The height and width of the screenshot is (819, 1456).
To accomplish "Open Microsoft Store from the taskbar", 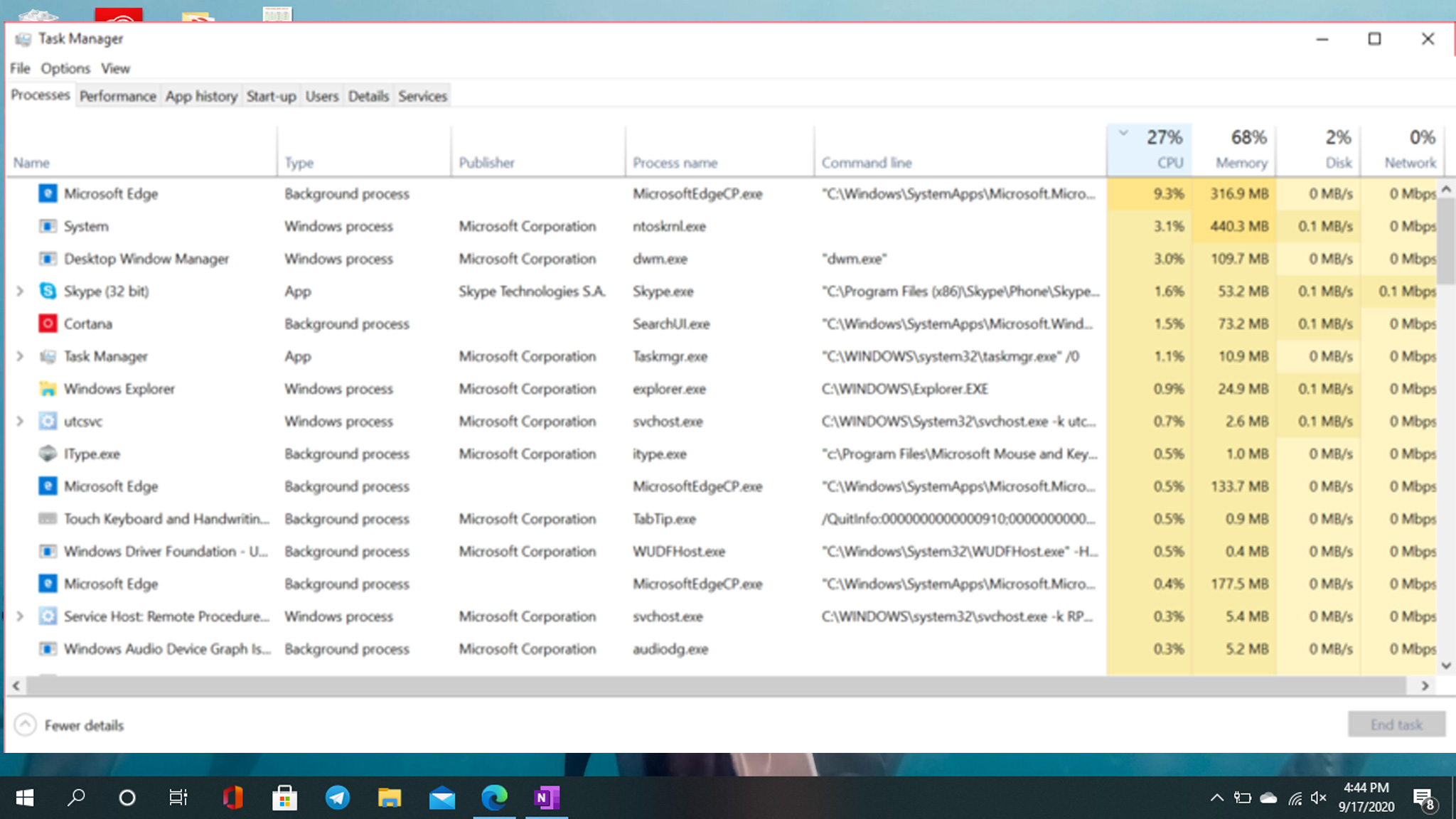I will [x=284, y=798].
